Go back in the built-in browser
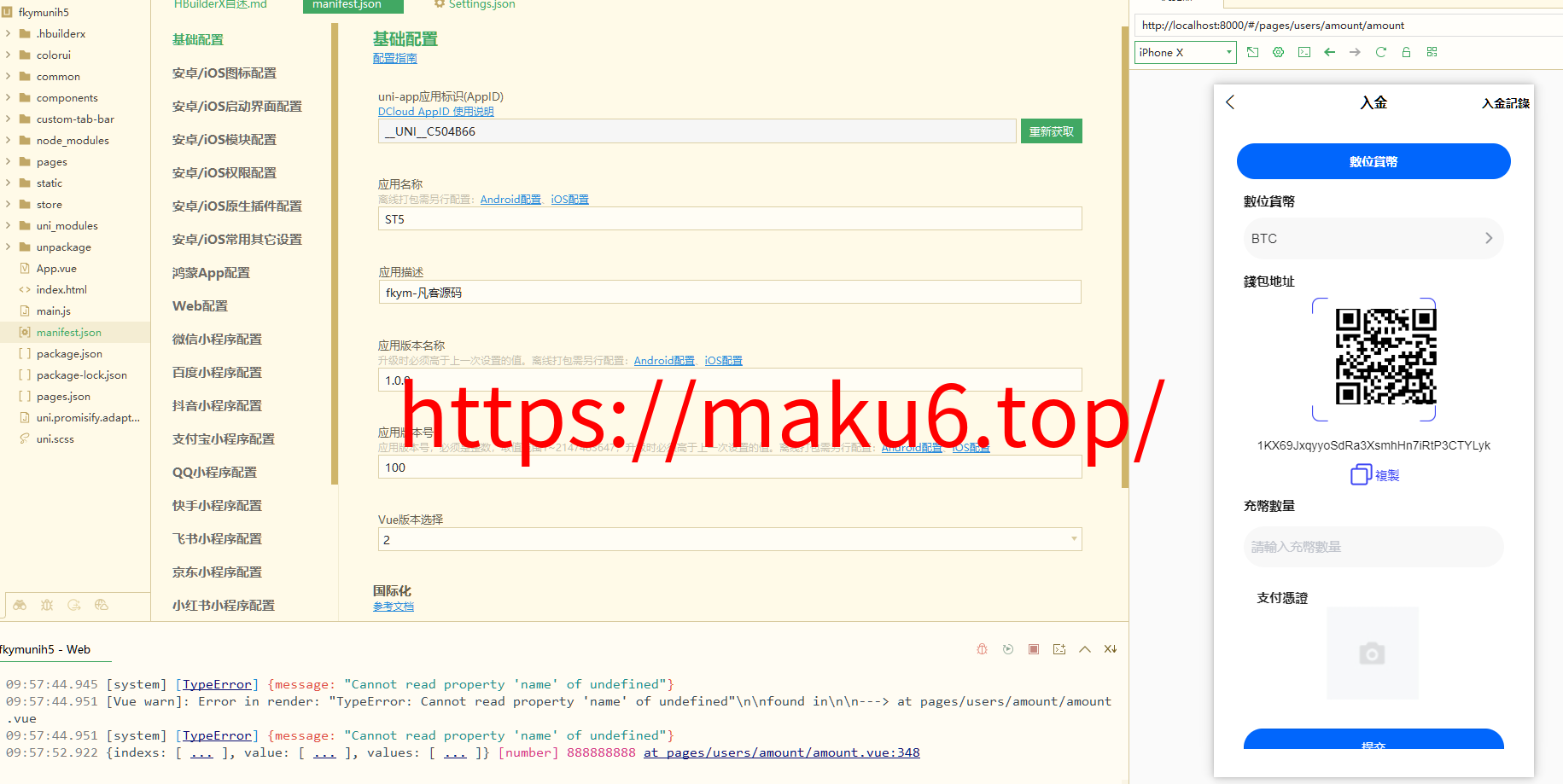Viewport: 1563px width, 784px height. click(1330, 52)
